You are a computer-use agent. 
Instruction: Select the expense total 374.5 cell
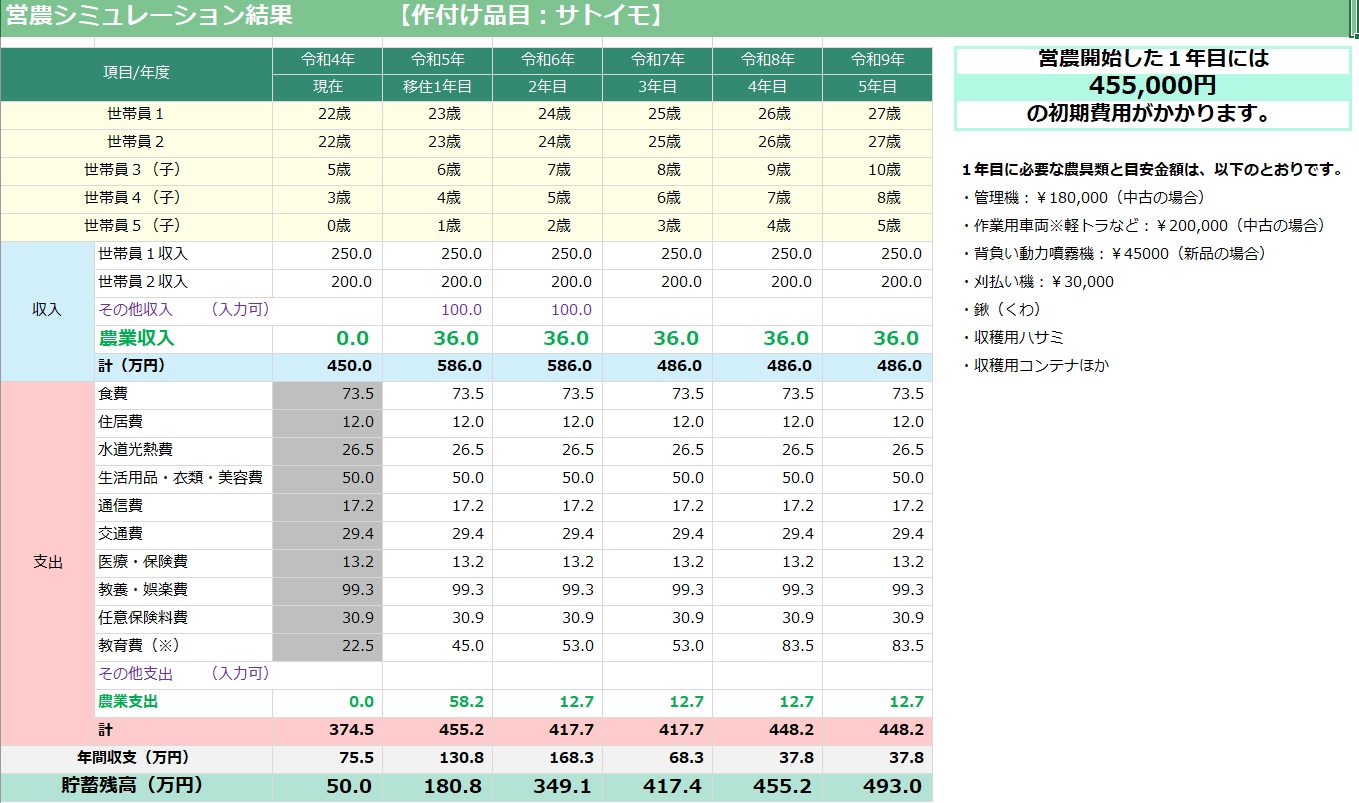pyautogui.click(x=327, y=730)
